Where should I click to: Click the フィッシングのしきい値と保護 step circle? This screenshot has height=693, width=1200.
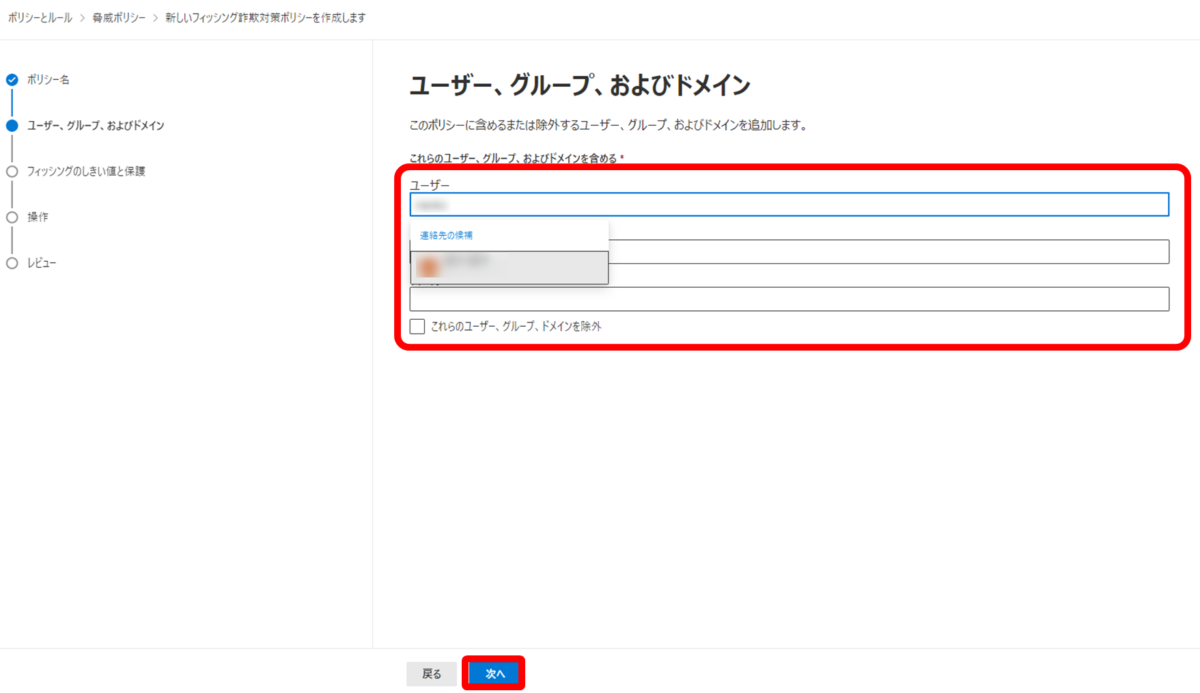coord(12,169)
